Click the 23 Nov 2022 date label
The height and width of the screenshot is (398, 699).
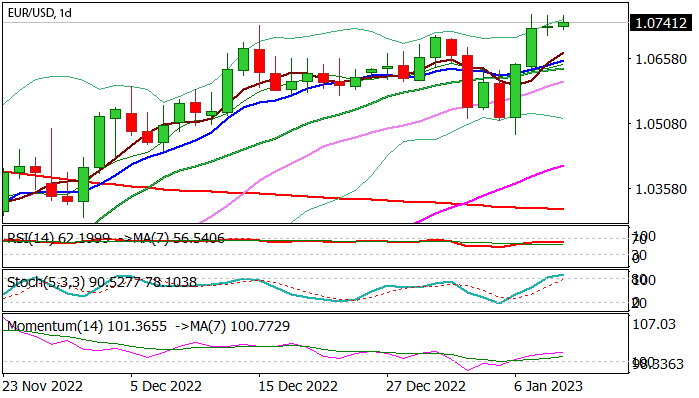(43, 386)
